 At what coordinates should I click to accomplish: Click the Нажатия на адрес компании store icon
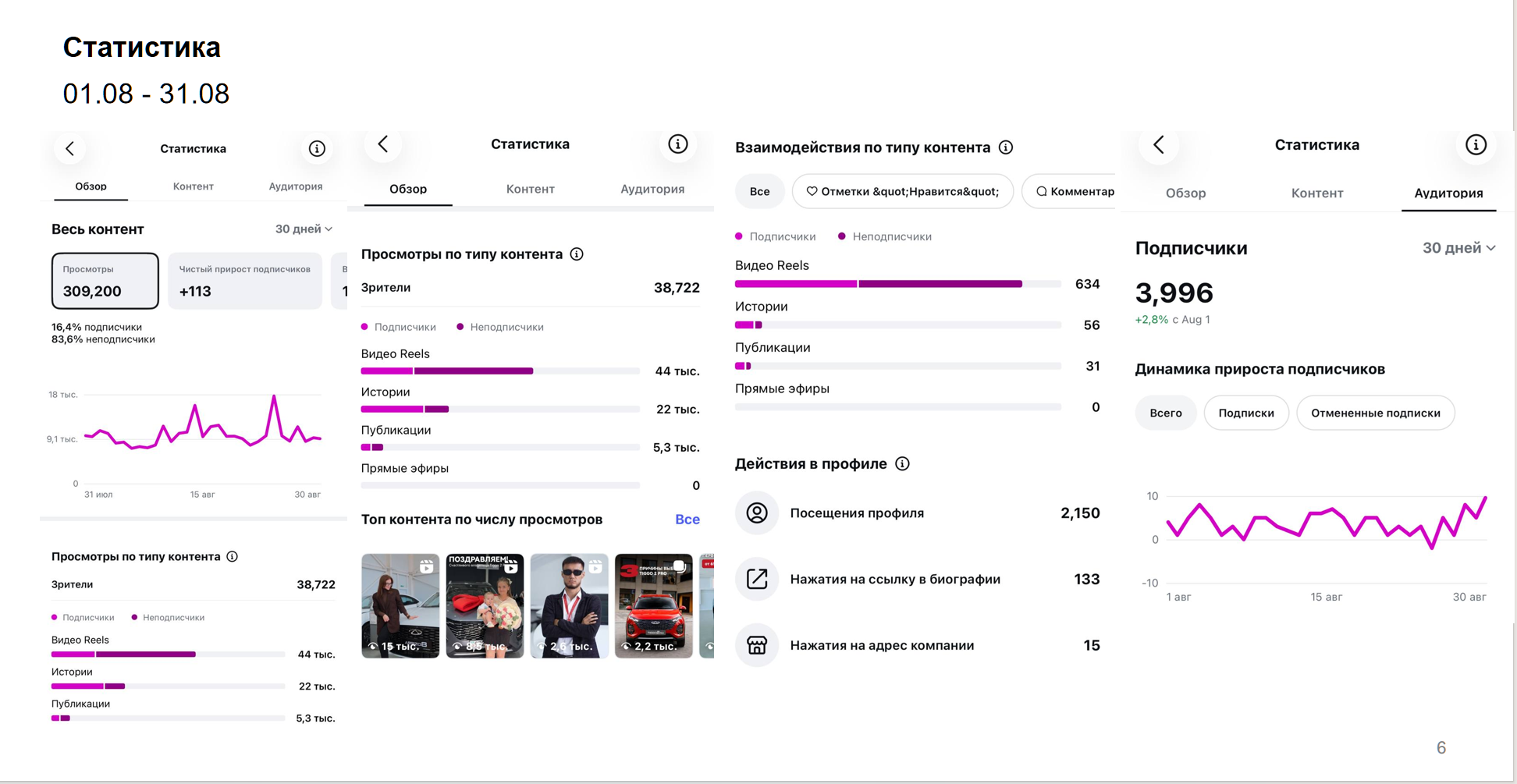click(x=757, y=645)
